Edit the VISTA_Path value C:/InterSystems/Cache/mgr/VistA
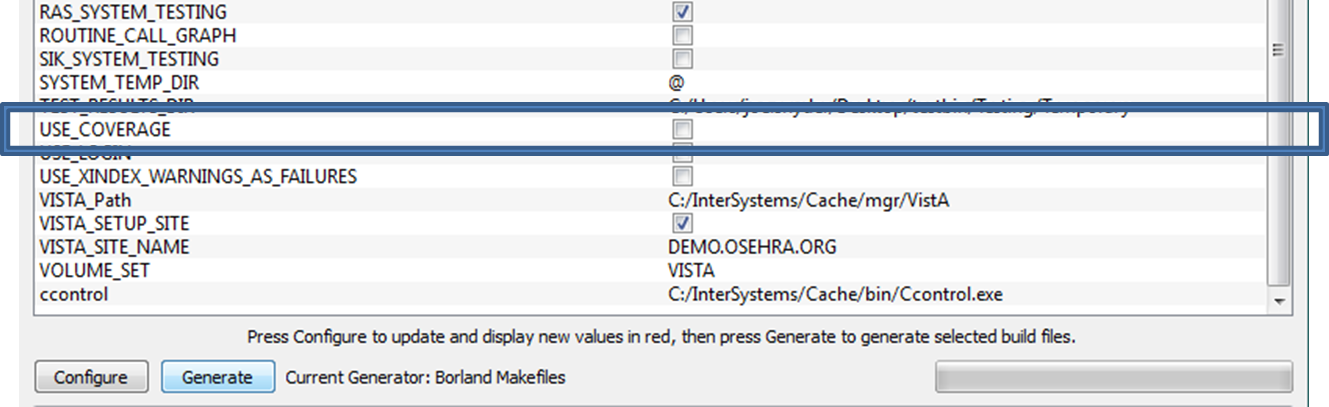Viewport: 1329px width, 407px height. click(x=808, y=200)
